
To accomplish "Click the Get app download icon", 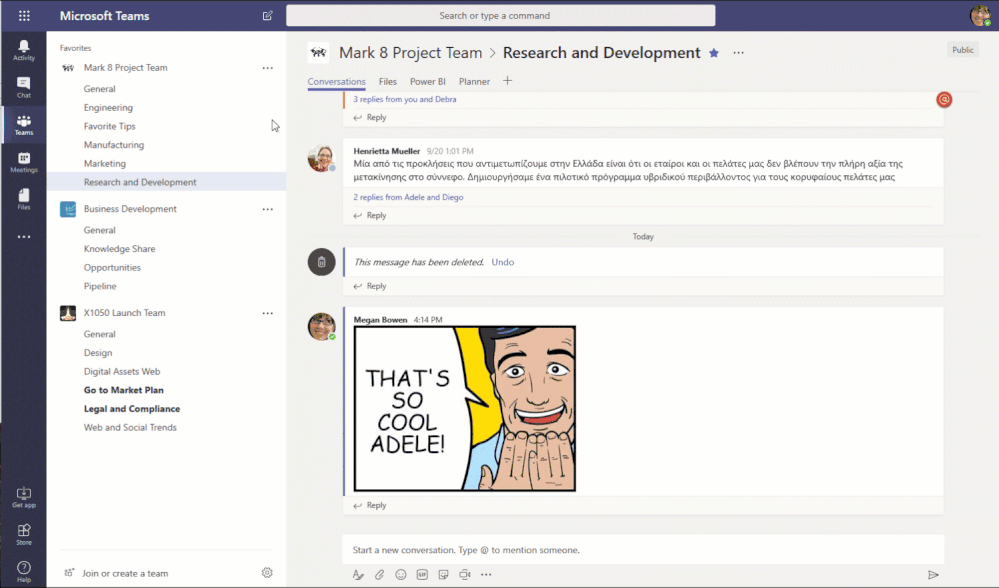I will [24, 498].
